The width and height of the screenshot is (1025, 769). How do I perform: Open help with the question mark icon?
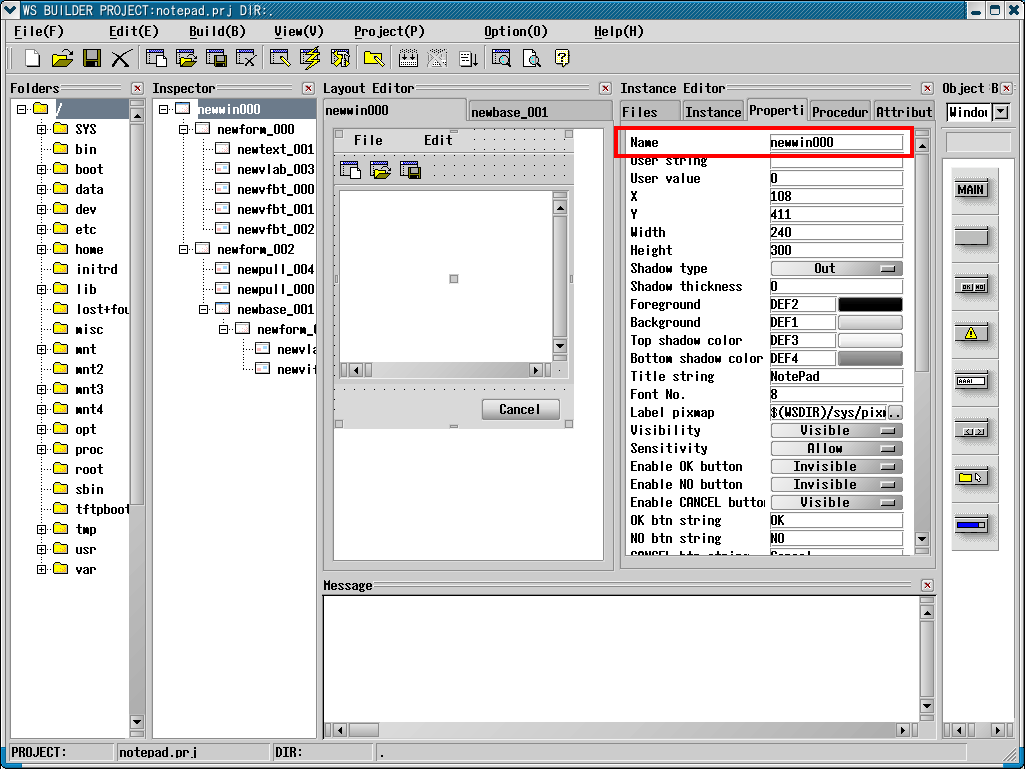562,58
